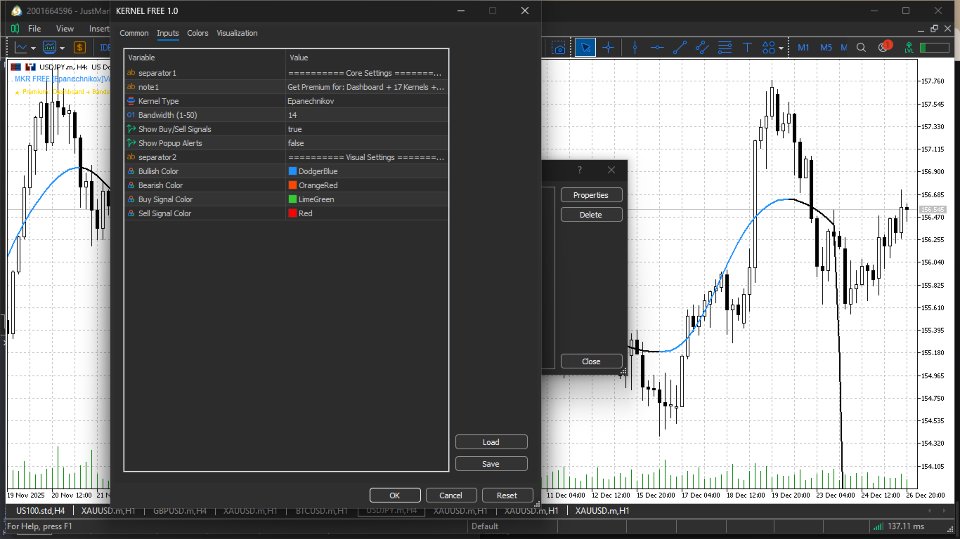Confirm with the OK button
960x539 pixels.
pos(395,495)
